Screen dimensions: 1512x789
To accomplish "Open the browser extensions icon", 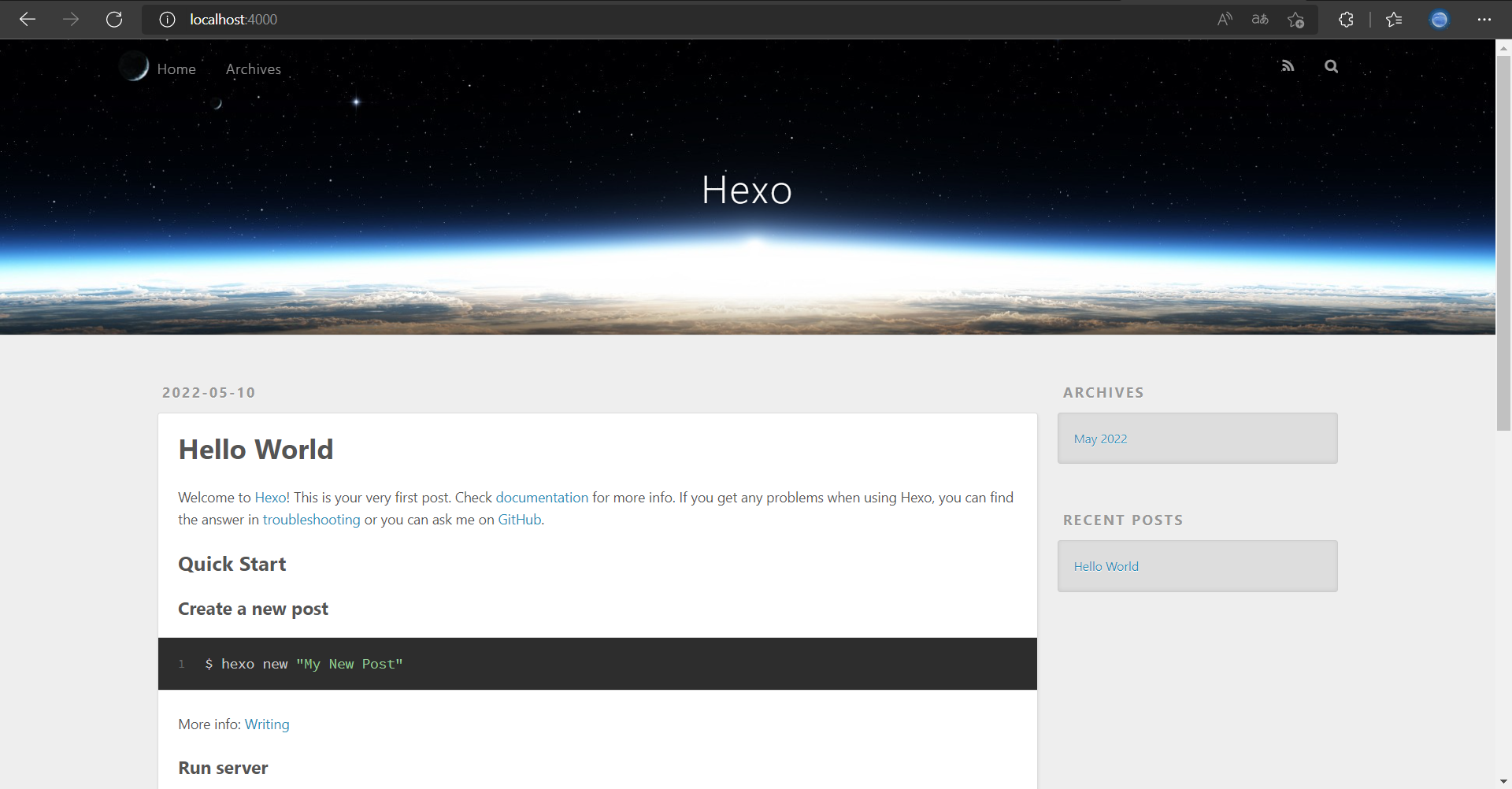I will [1346, 20].
